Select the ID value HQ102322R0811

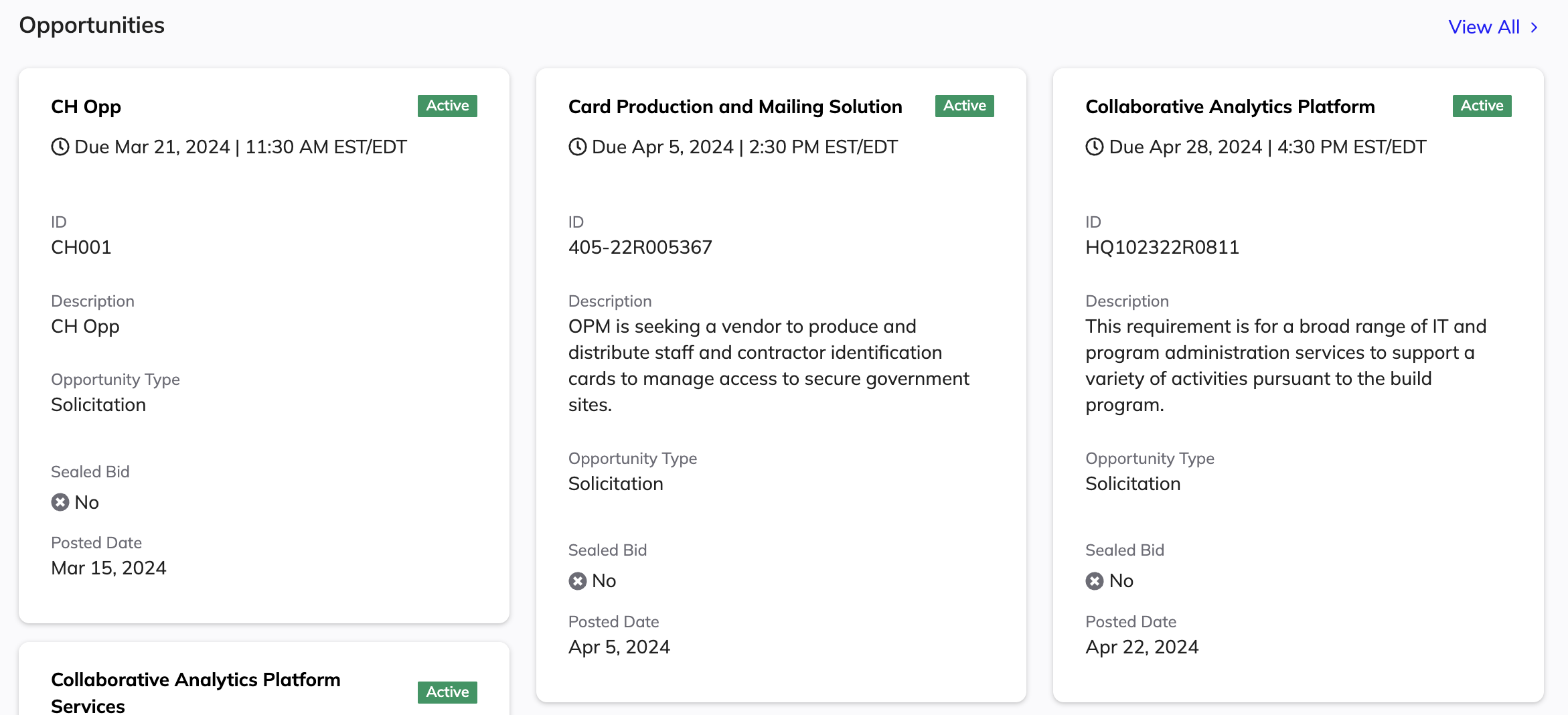(x=1162, y=248)
